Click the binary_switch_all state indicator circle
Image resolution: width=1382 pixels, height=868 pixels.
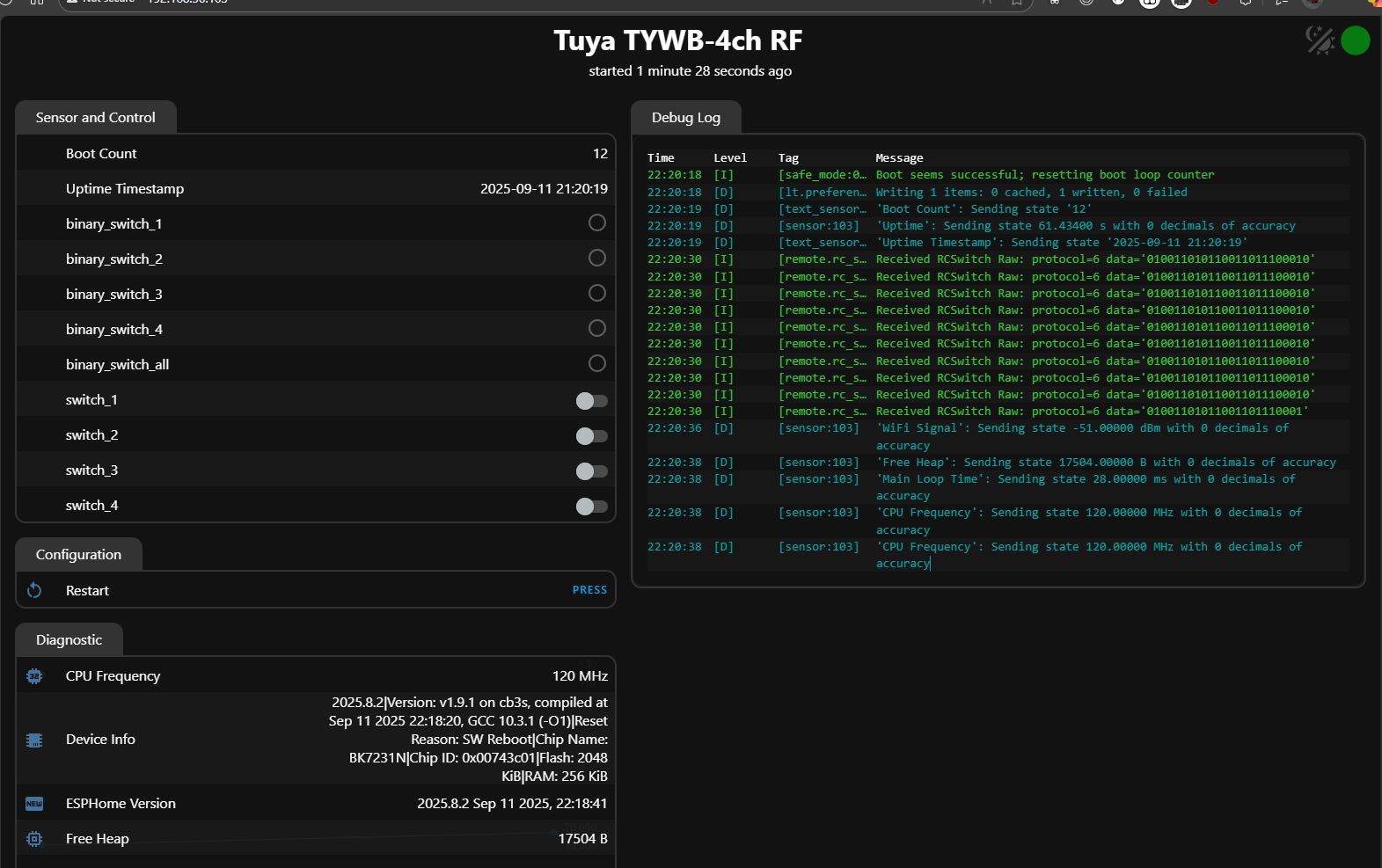[597, 363]
